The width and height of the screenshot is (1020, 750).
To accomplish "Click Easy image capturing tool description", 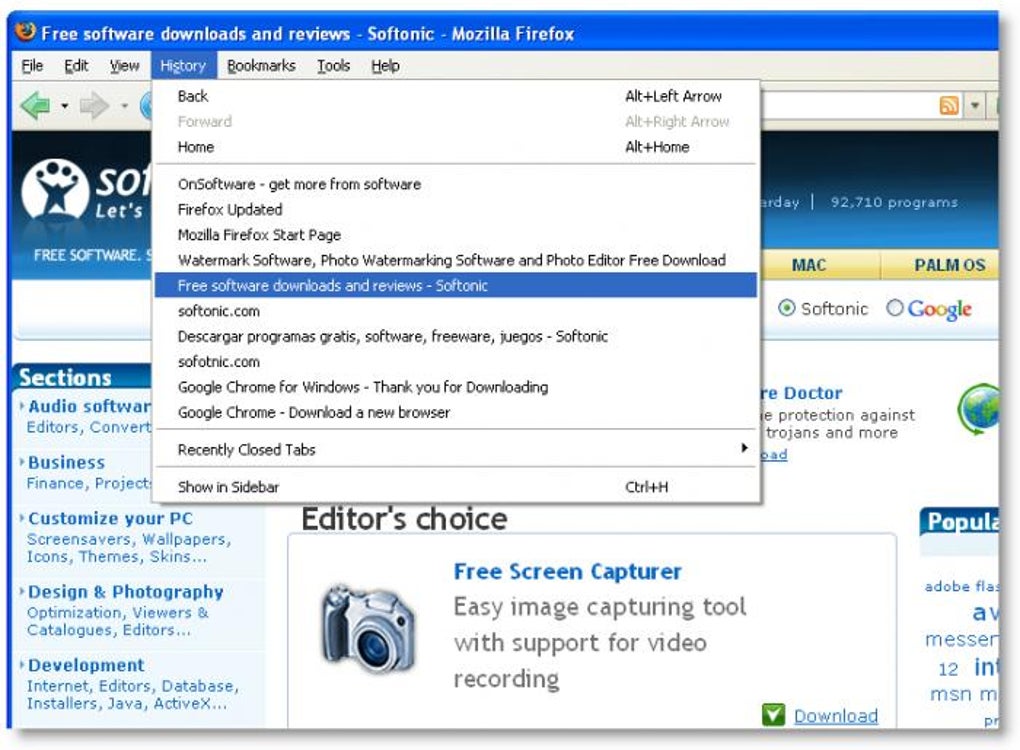I will (600, 643).
